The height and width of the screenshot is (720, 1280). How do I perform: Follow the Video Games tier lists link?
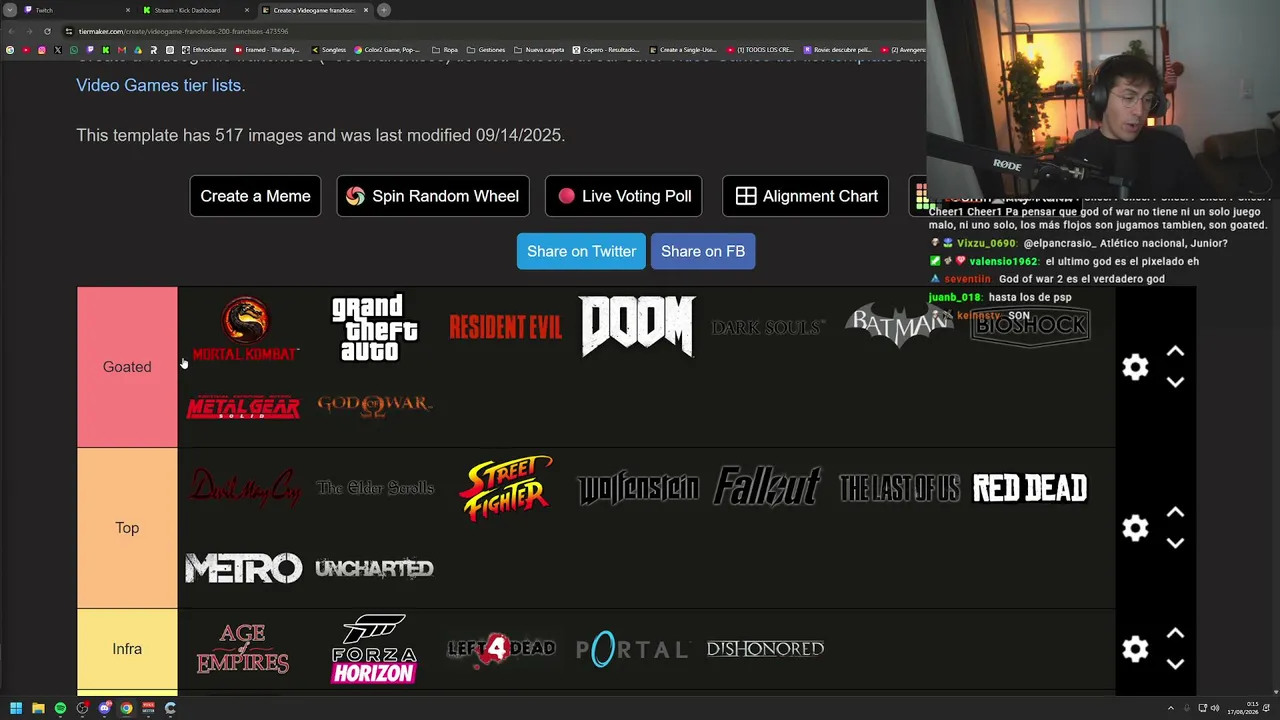160,85
